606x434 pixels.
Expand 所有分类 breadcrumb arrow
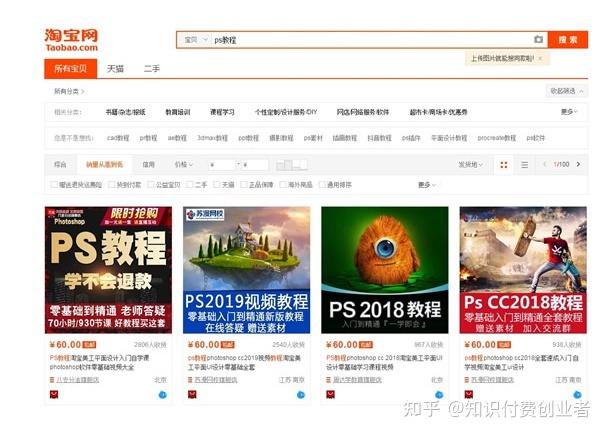point(83,92)
